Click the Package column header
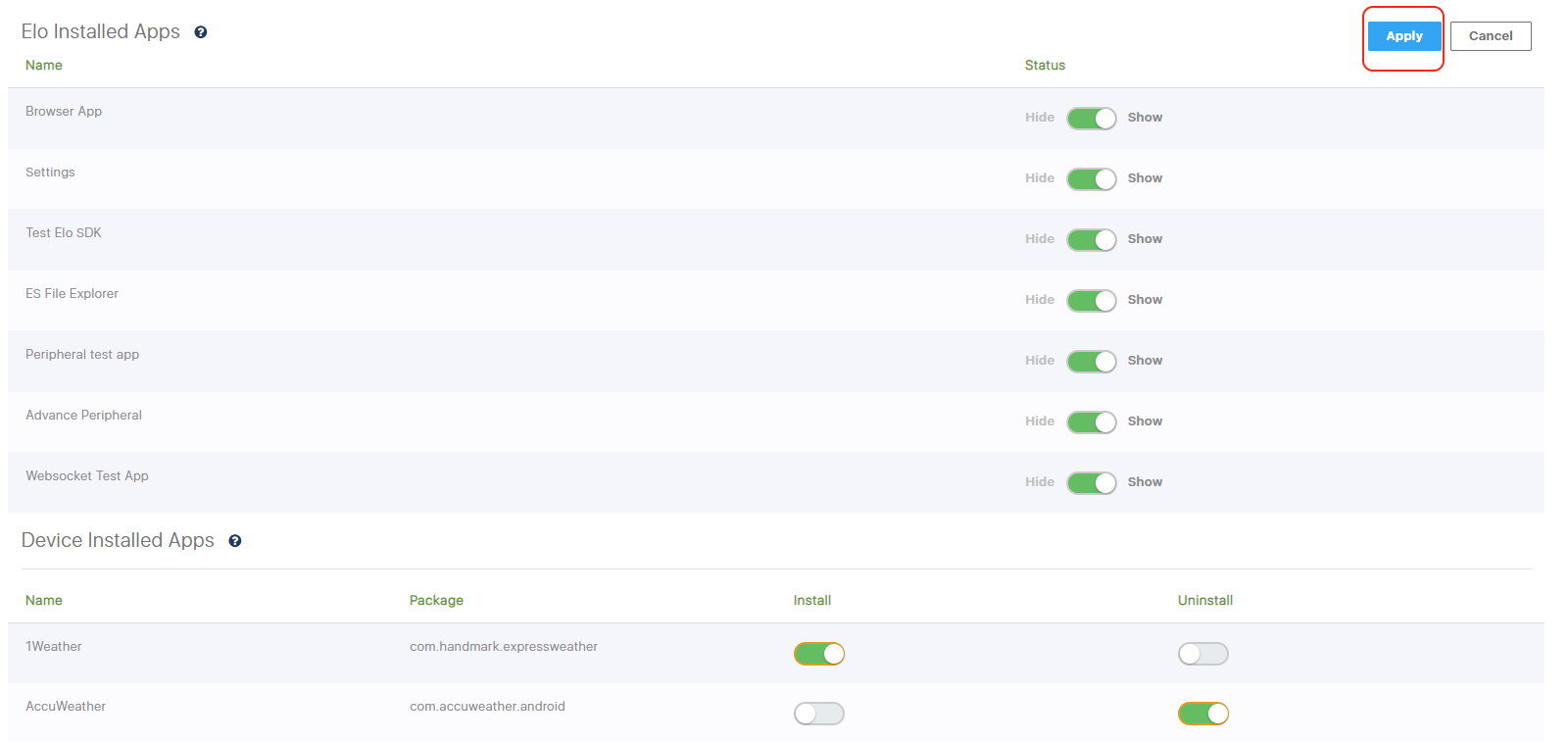This screenshot has width=1568, height=742. [436, 601]
